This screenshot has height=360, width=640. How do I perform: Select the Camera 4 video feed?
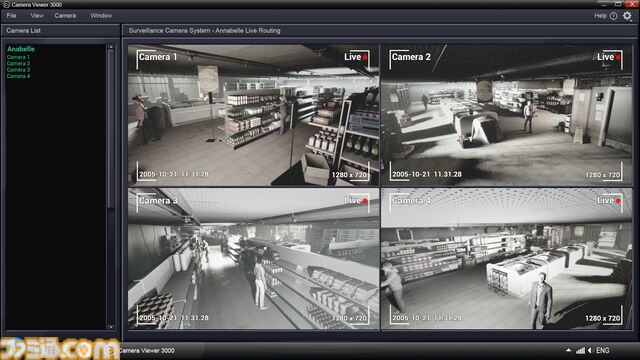coord(507,259)
